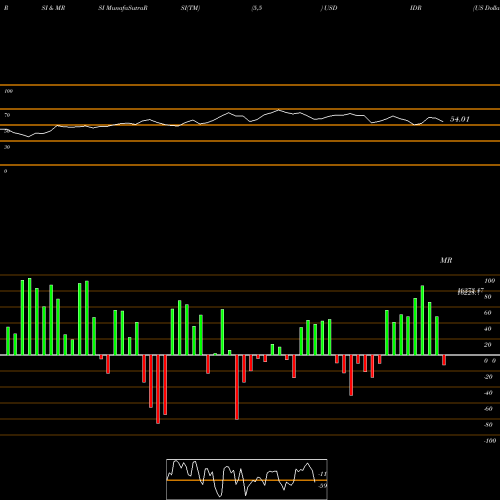Image resolution: width=500 pixels, height=500 pixels.
Task: Click the 'SI(TM)' header label
Action: coord(190,8)
